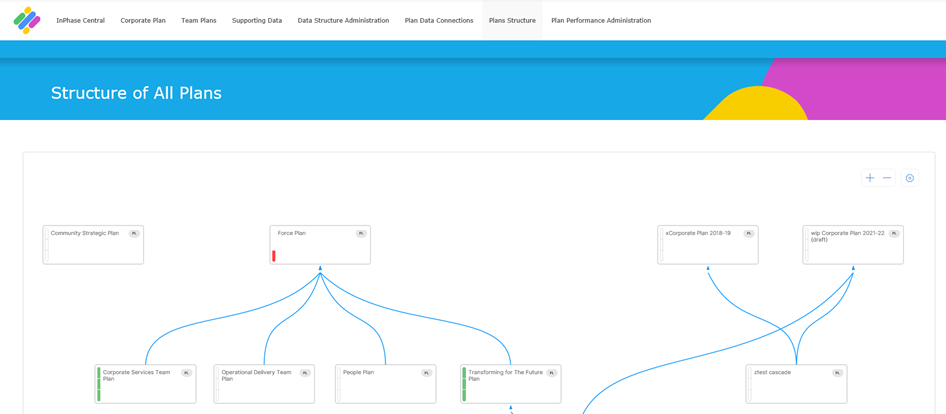Open Plan Data Connections menu
This screenshot has width=946, height=414.
439,21
